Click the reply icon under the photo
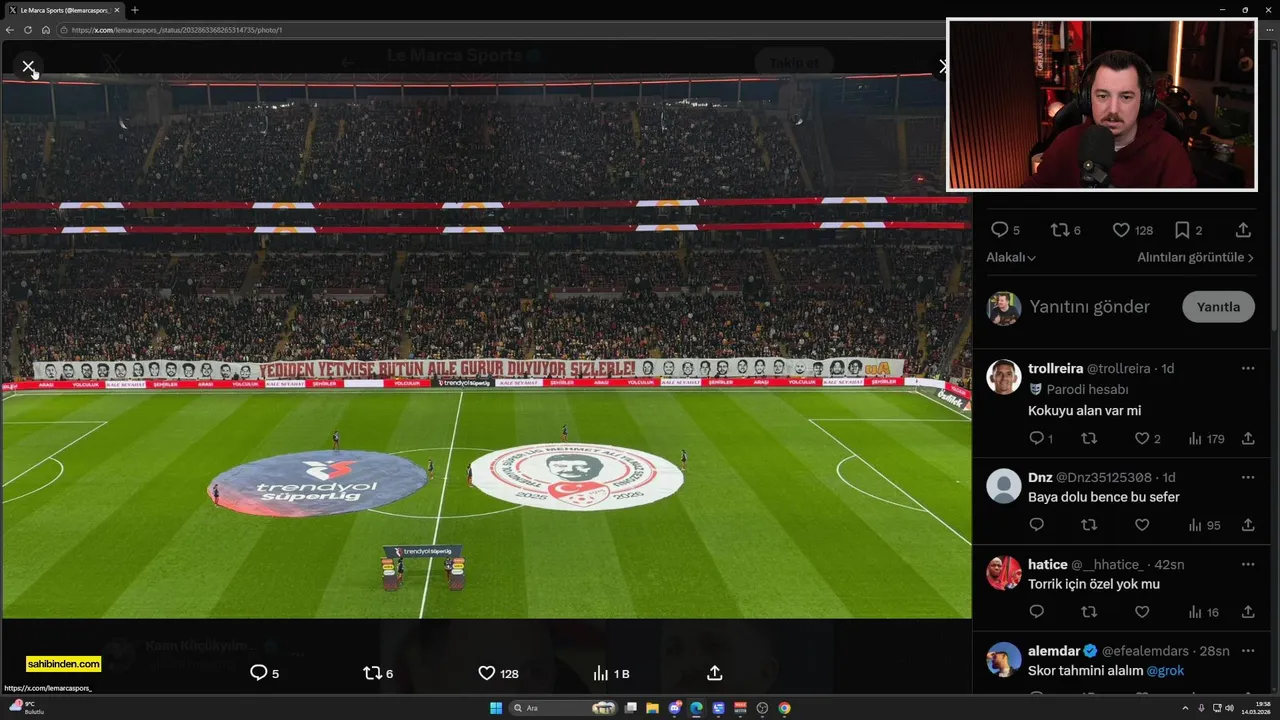Image resolution: width=1280 pixels, height=720 pixels. (258, 673)
